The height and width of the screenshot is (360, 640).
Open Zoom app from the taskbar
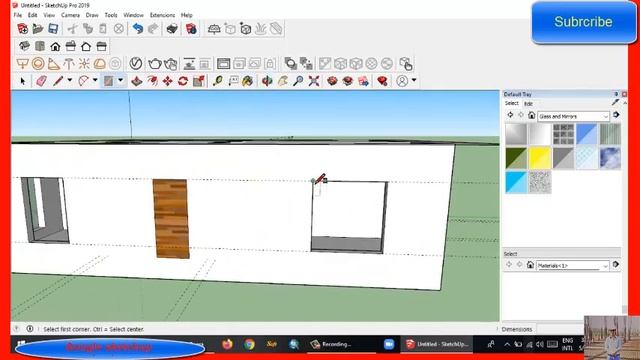[x=389, y=344]
